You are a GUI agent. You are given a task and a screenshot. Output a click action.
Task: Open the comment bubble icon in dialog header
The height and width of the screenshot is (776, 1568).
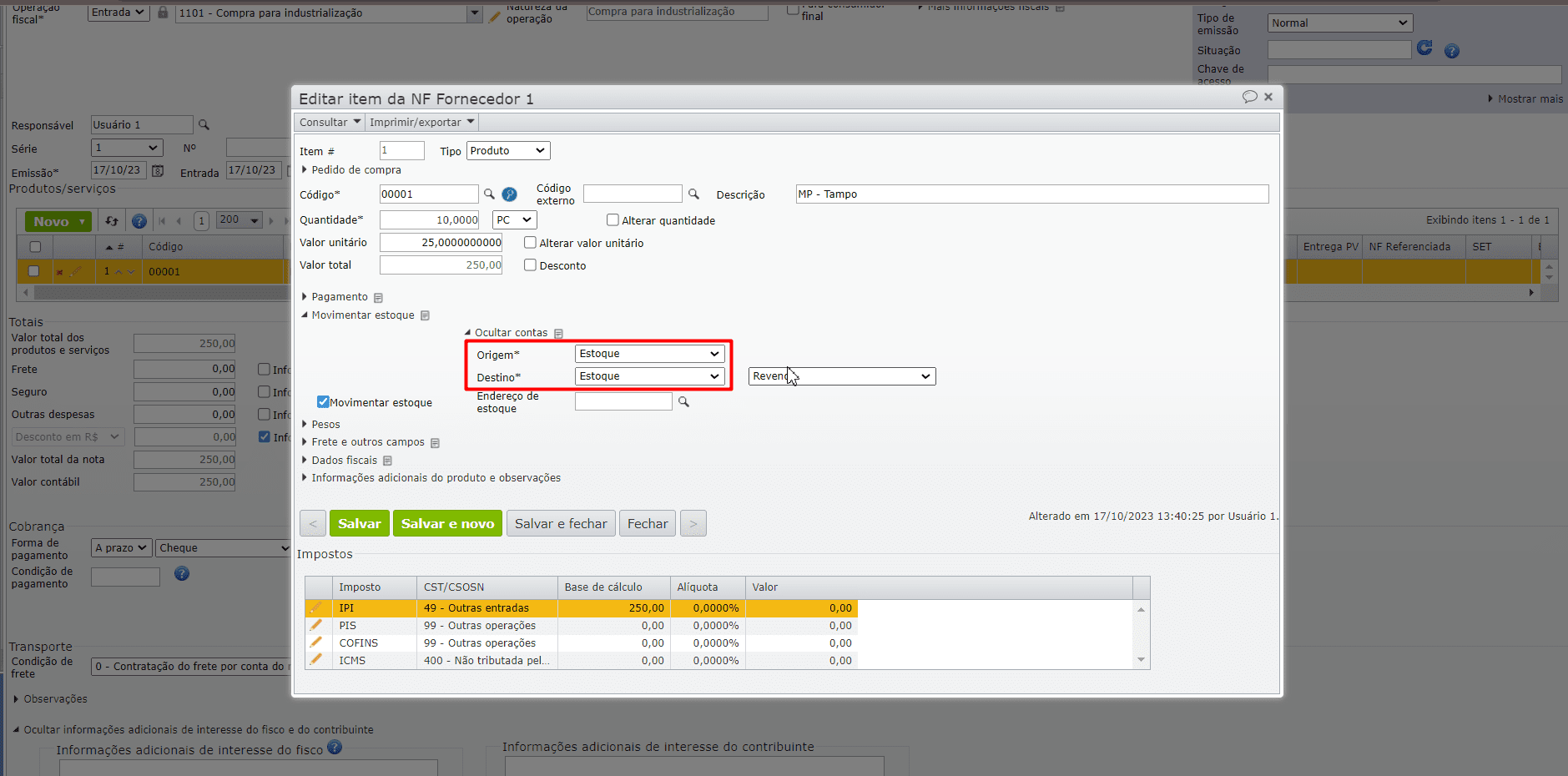[x=1249, y=97]
